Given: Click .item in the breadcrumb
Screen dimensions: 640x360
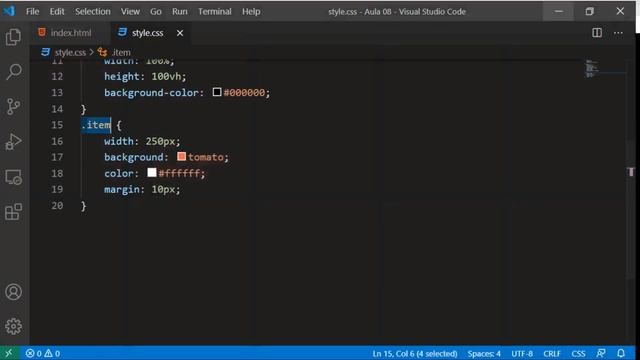Looking at the screenshot, I should tap(121, 52).
